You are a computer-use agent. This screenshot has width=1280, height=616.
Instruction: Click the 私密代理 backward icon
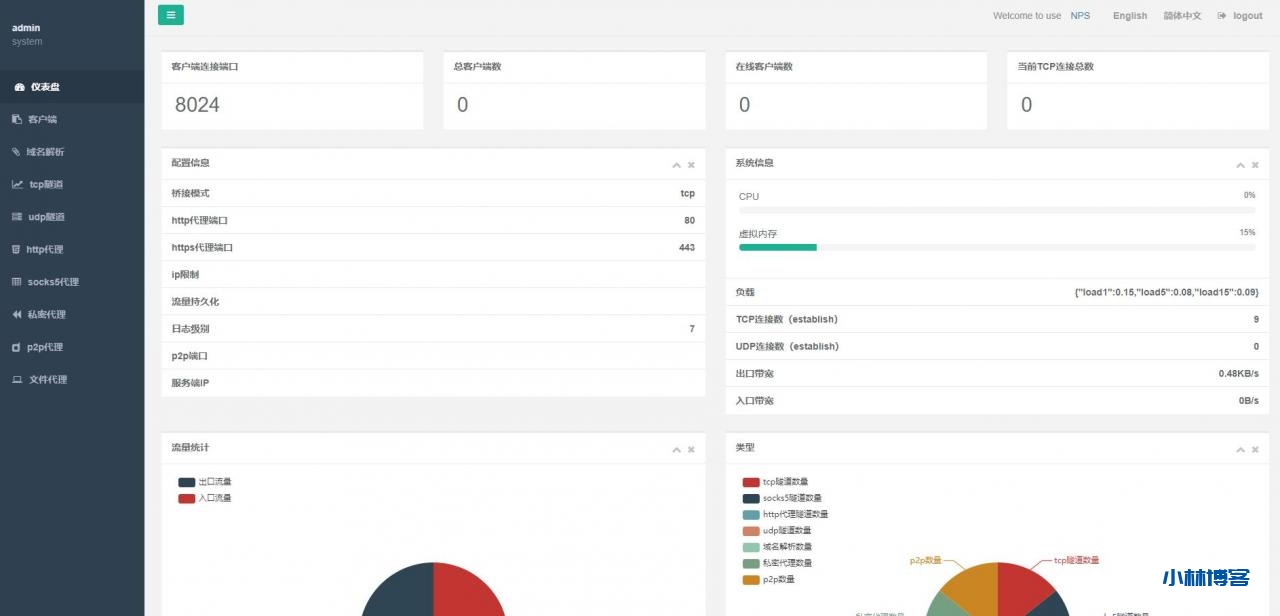click(x=17, y=314)
